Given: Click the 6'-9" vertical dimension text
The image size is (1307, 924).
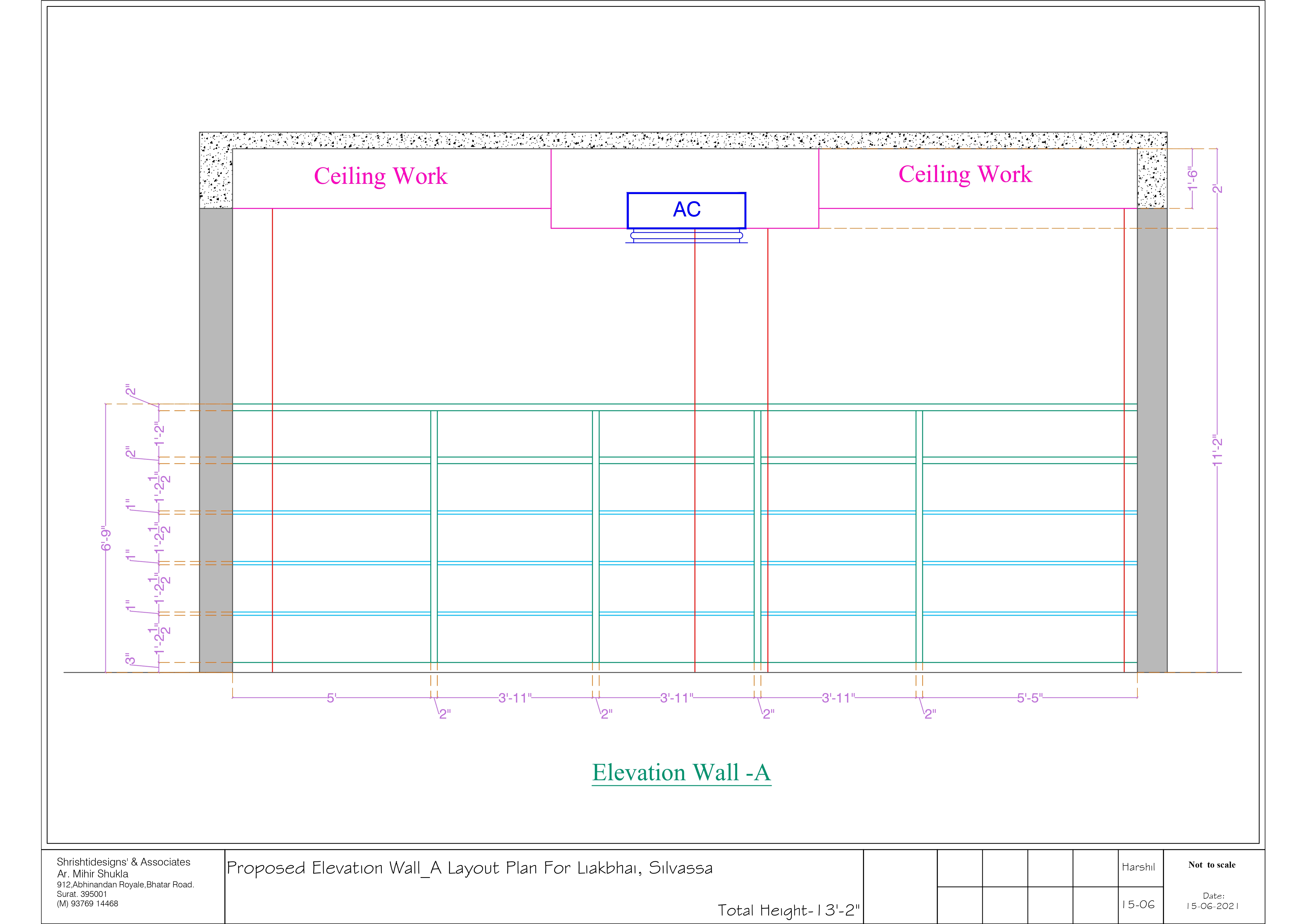Looking at the screenshot, I should point(106,538).
